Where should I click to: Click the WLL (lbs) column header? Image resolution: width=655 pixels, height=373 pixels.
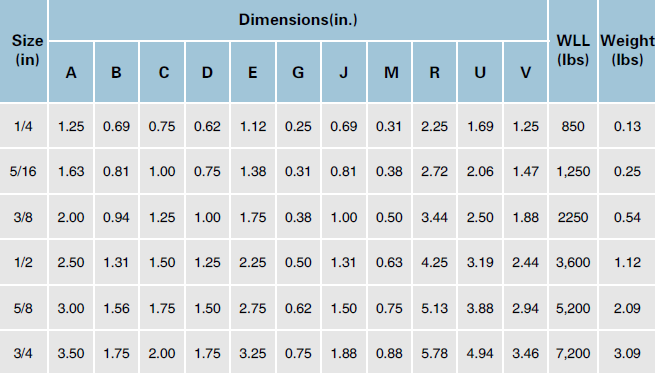(573, 51)
